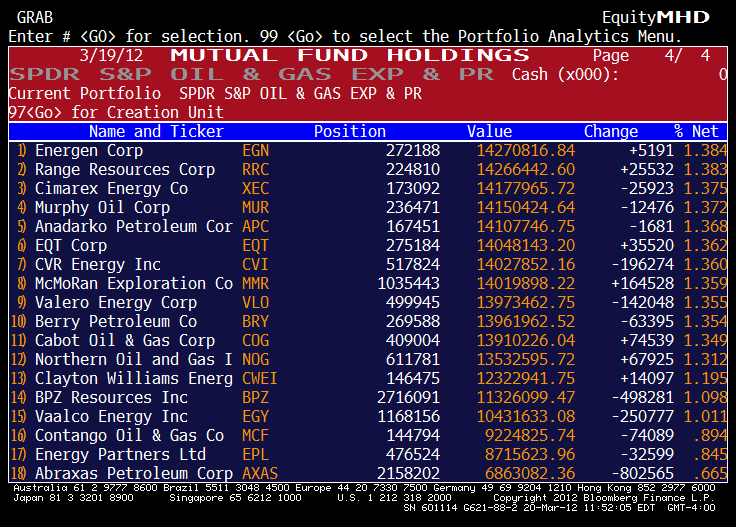736x527 pixels.
Task: Click the RRC ticker symbol
Action: click(256, 169)
